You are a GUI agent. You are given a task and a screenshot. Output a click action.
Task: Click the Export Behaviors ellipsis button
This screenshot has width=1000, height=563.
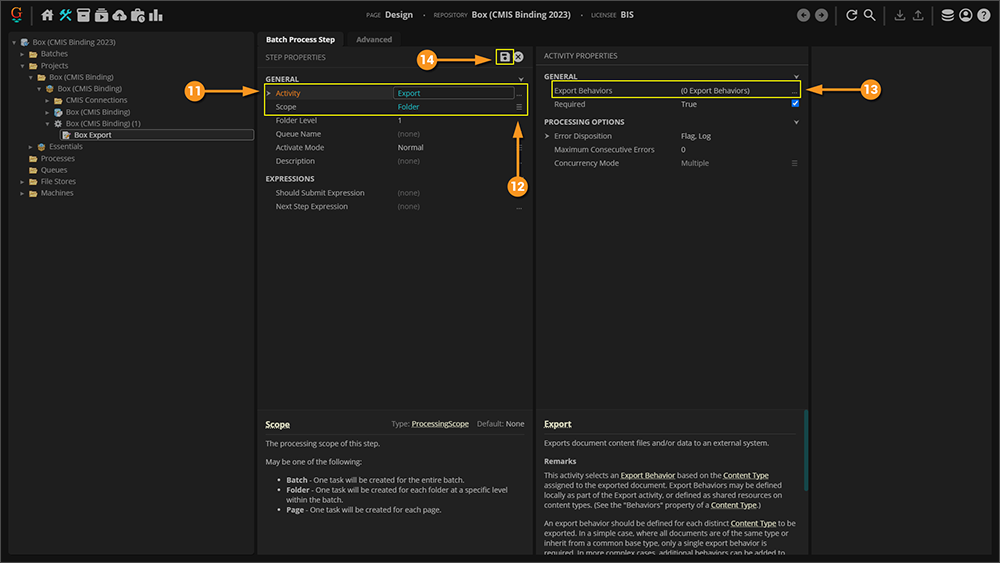pyautogui.click(x=795, y=91)
